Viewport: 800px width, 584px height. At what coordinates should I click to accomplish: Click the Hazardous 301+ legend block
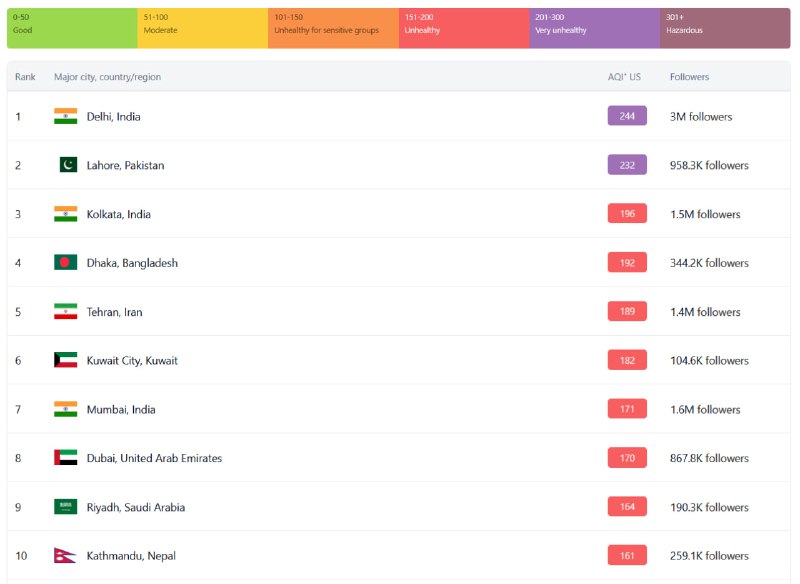pos(724,28)
